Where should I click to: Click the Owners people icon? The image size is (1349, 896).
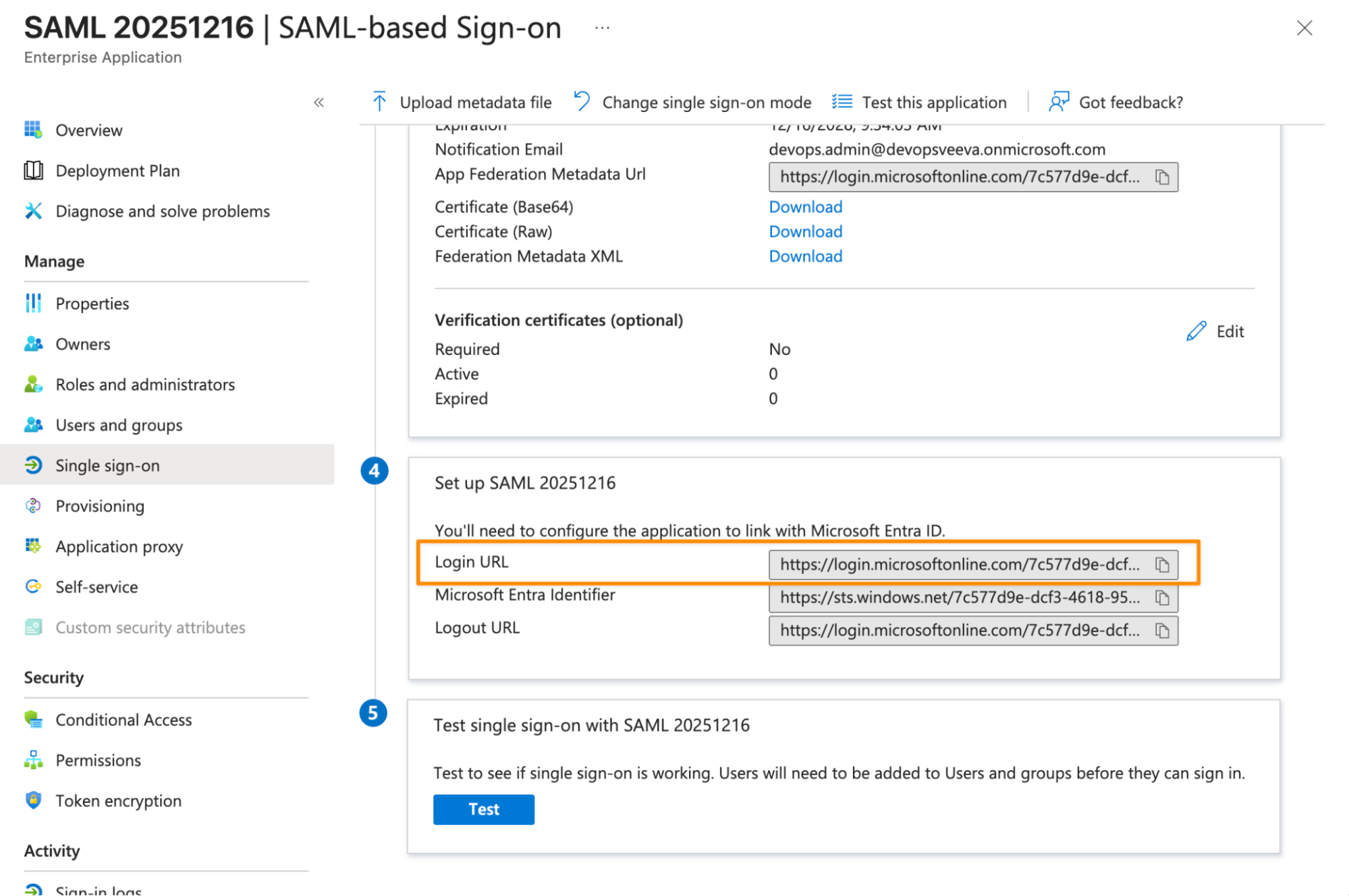pos(33,343)
